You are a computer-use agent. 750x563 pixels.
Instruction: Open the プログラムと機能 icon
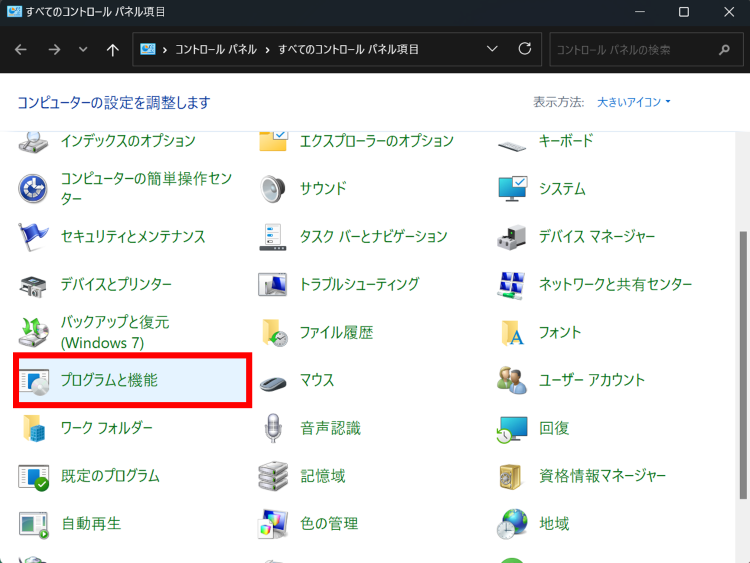tap(34, 382)
